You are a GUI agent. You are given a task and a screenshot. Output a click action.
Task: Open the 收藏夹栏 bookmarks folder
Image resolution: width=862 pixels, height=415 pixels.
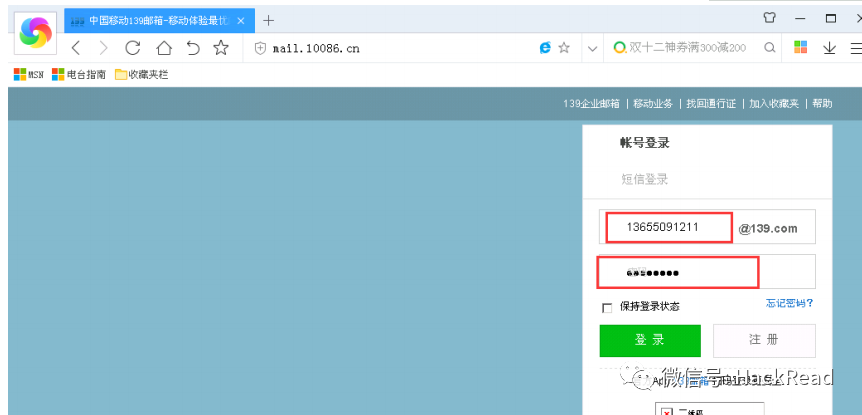coord(141,75)
